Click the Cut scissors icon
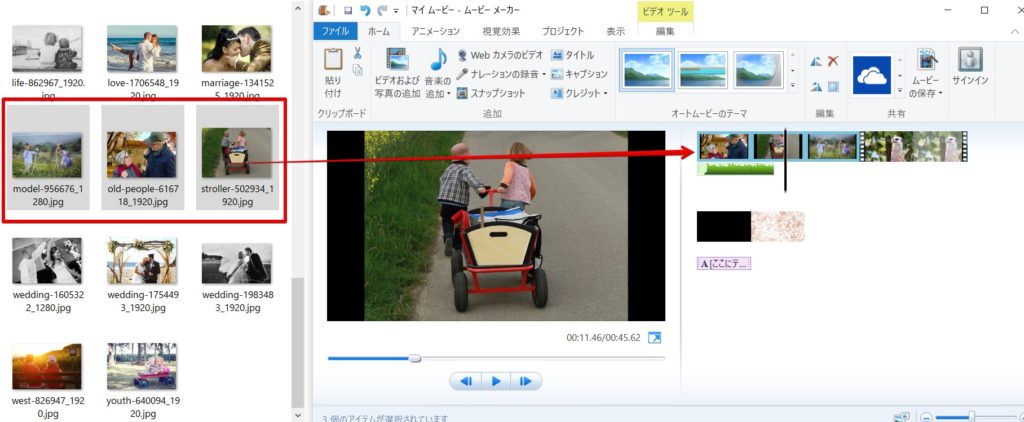 pos(358,54)
